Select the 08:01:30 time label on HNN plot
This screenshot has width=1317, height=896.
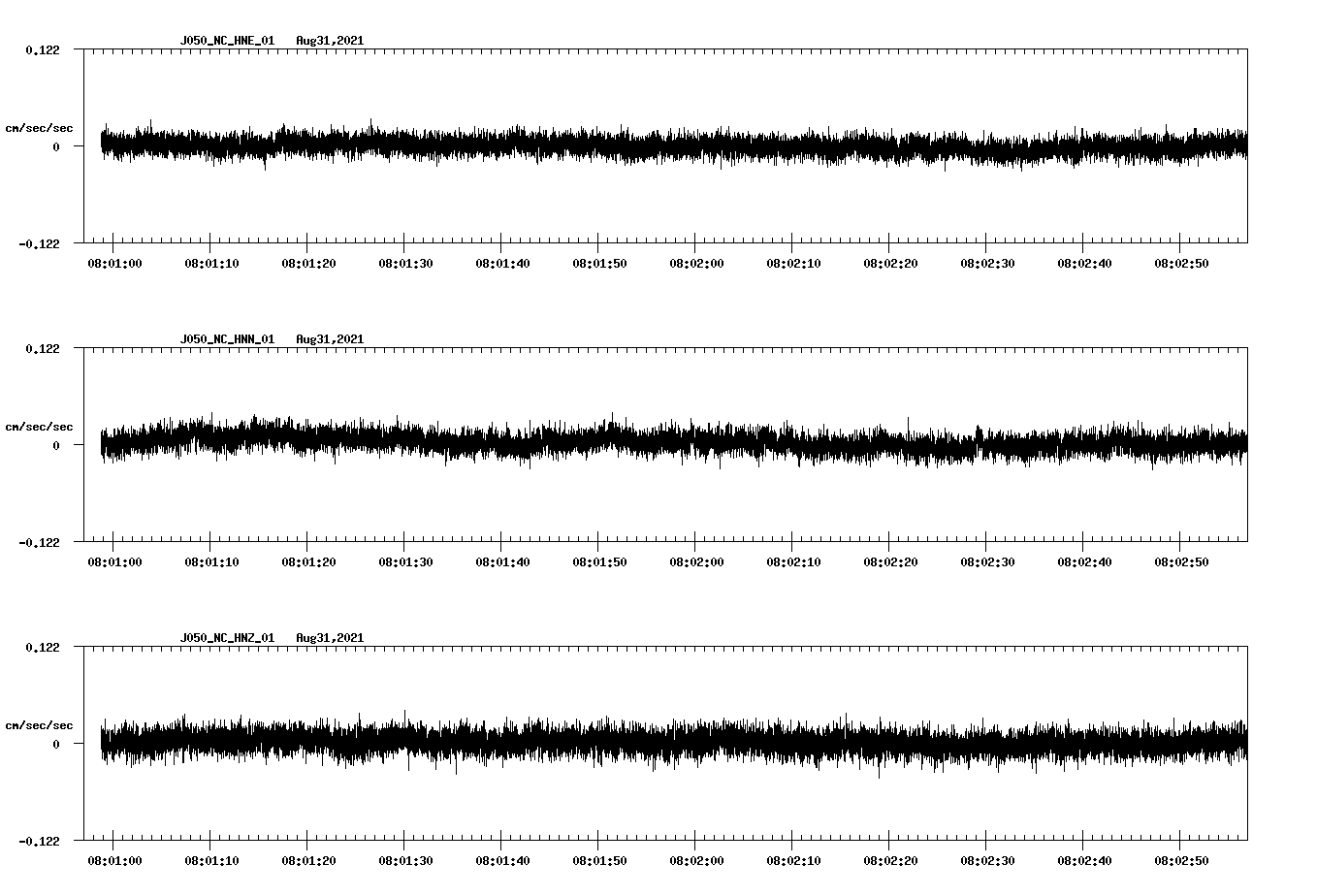pos(405,562)
